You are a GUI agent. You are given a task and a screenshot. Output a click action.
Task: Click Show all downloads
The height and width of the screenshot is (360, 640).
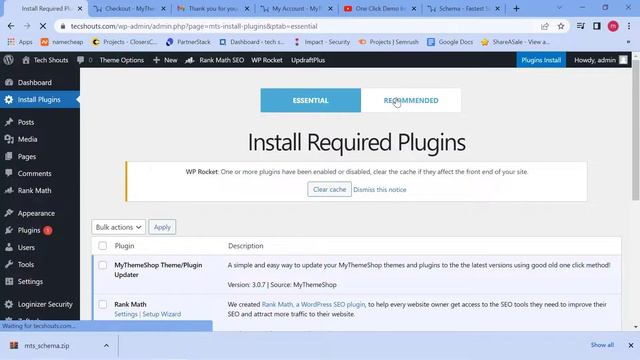(602, 345)
